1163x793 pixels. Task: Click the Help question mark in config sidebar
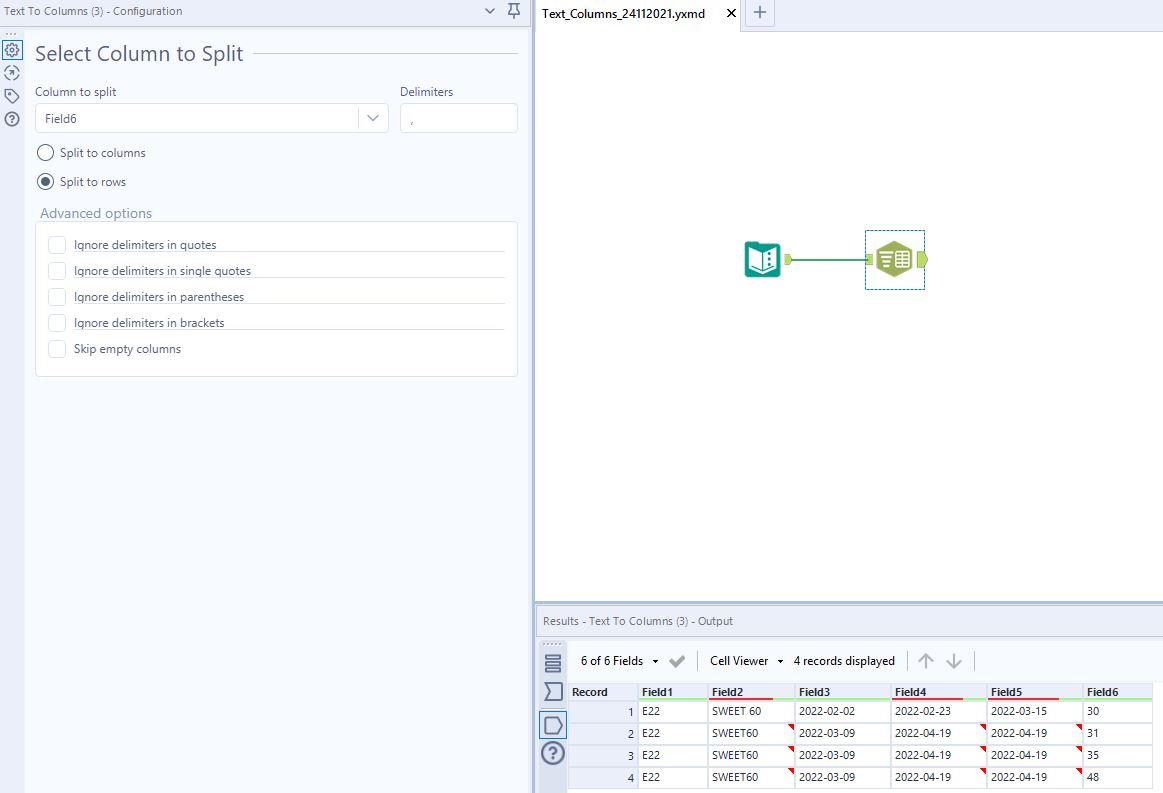pos(12,119)
